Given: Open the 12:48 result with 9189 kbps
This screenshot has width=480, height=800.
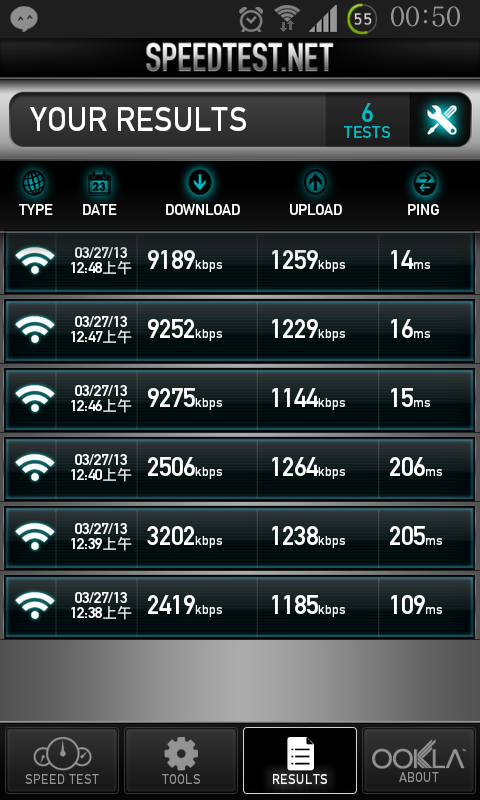Looking at the screenshot, I should coord(240,262).
